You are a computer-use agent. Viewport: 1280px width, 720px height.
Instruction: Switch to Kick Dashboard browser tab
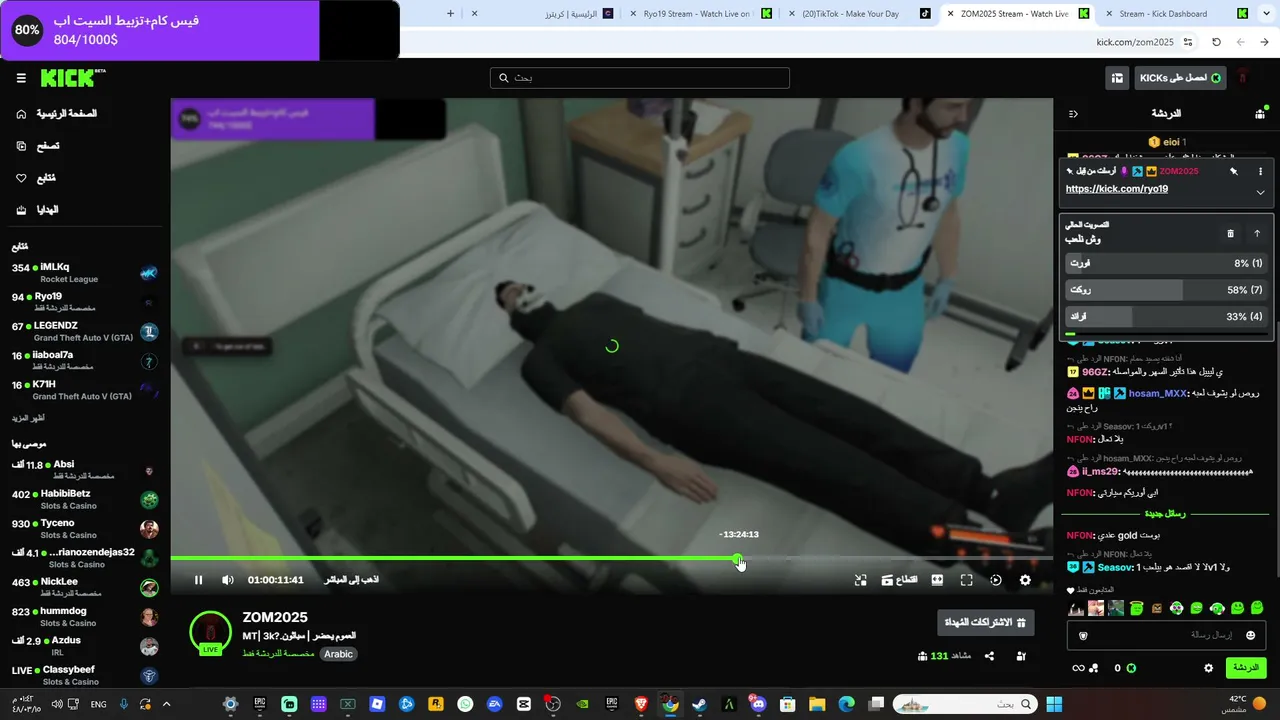click(x=1175, y=14)
